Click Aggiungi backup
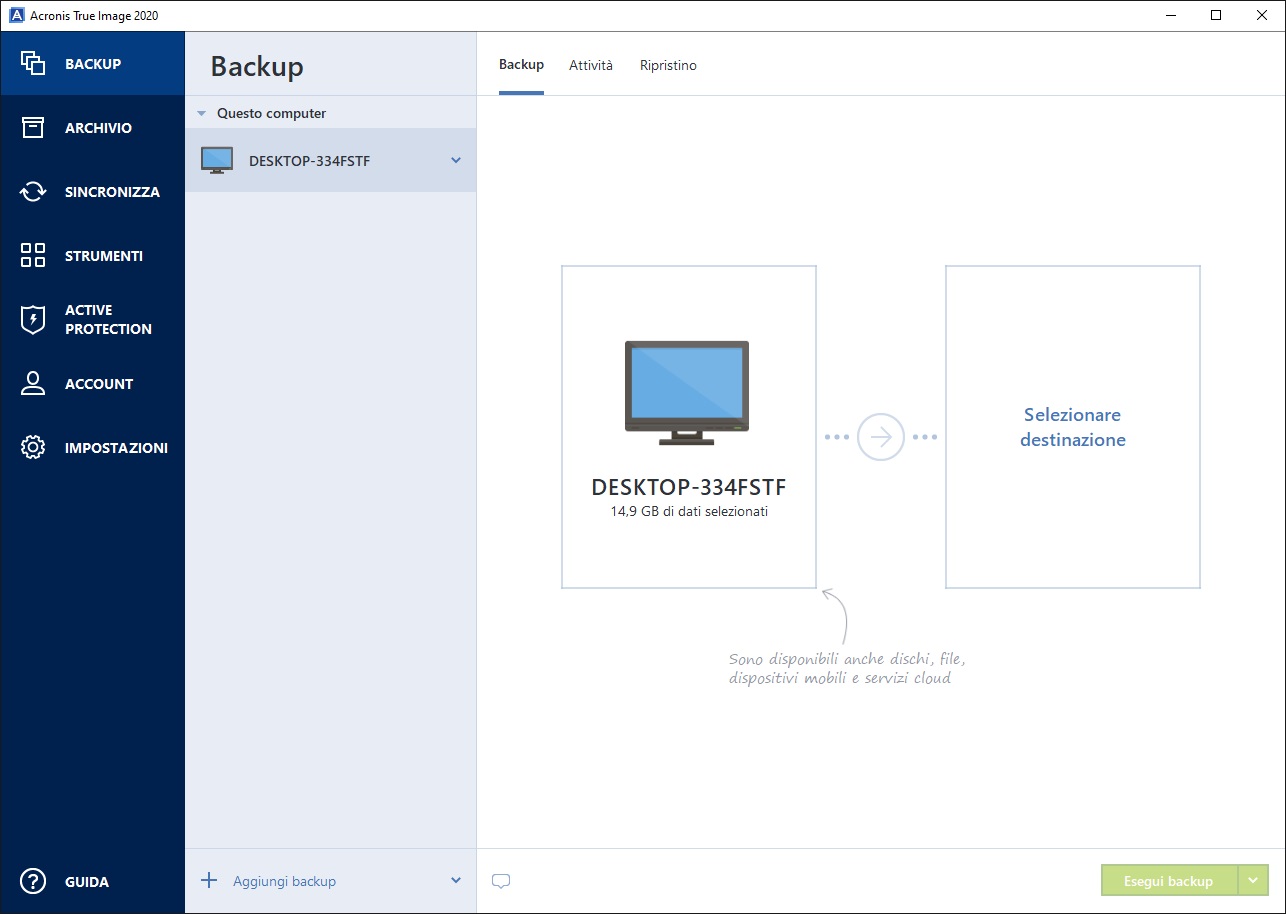1286x914 pixels. tap(284, 881)
